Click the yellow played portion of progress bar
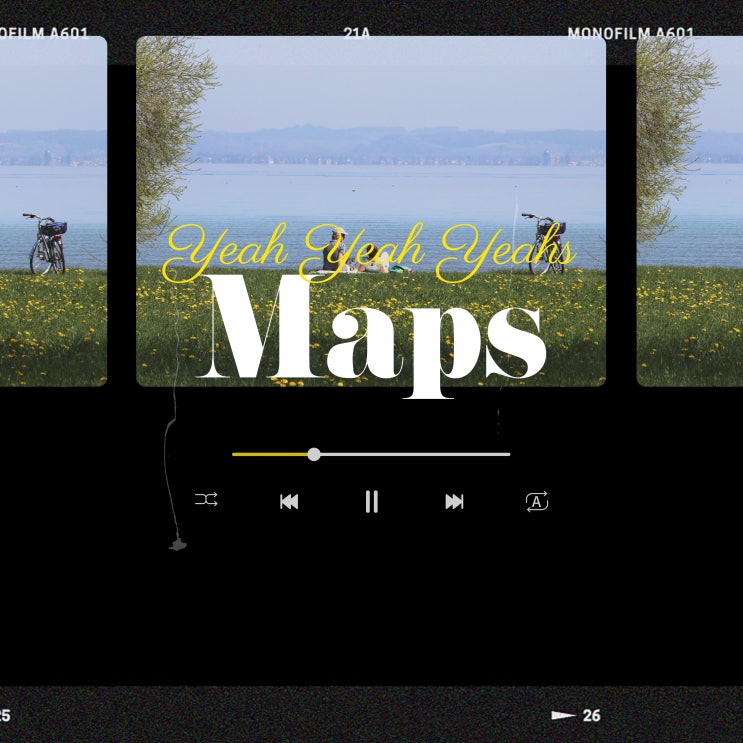 270,454
